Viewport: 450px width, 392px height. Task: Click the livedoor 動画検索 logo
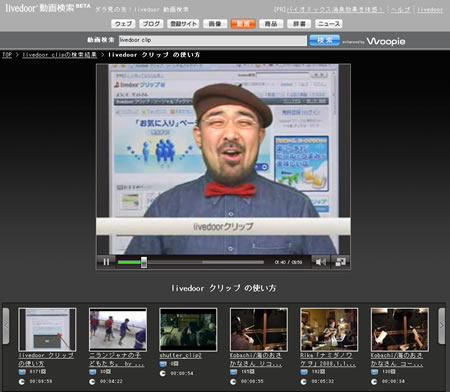click(x=48, y=8)
